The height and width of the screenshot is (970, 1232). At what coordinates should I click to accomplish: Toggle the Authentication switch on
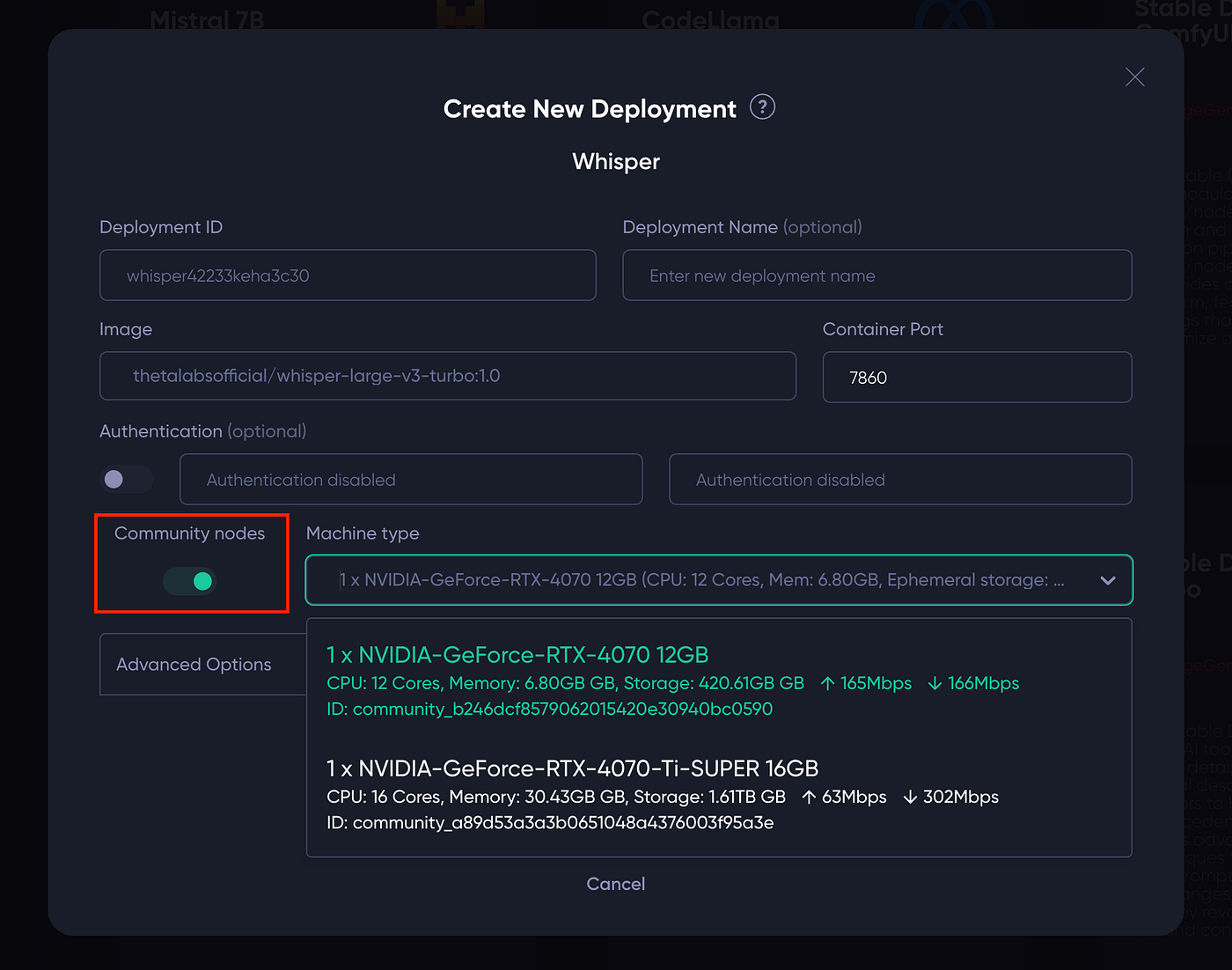126,479
